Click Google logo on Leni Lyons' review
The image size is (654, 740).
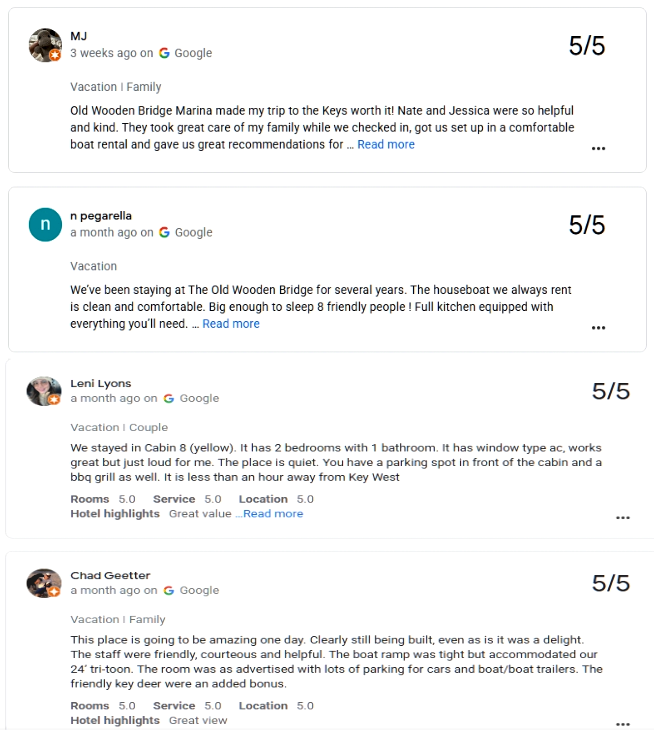click(169, 398)
